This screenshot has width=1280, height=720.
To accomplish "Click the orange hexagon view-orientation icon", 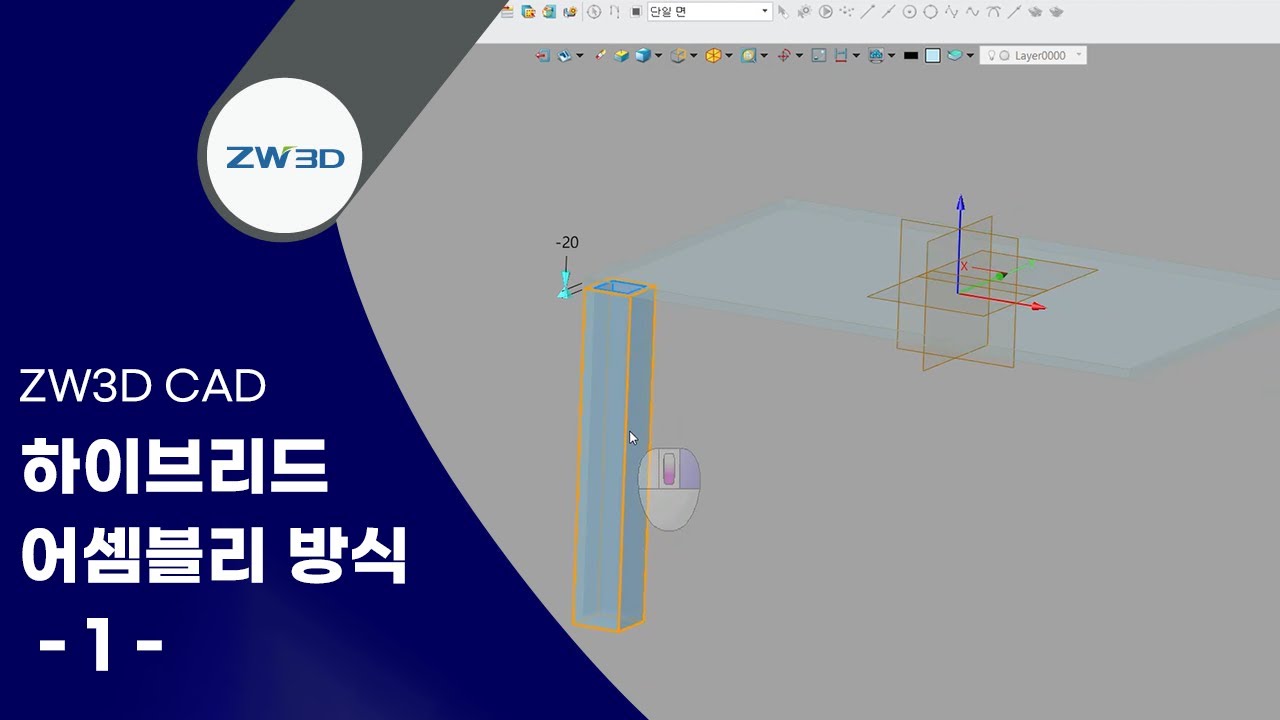I will click(x=713, y=56).
